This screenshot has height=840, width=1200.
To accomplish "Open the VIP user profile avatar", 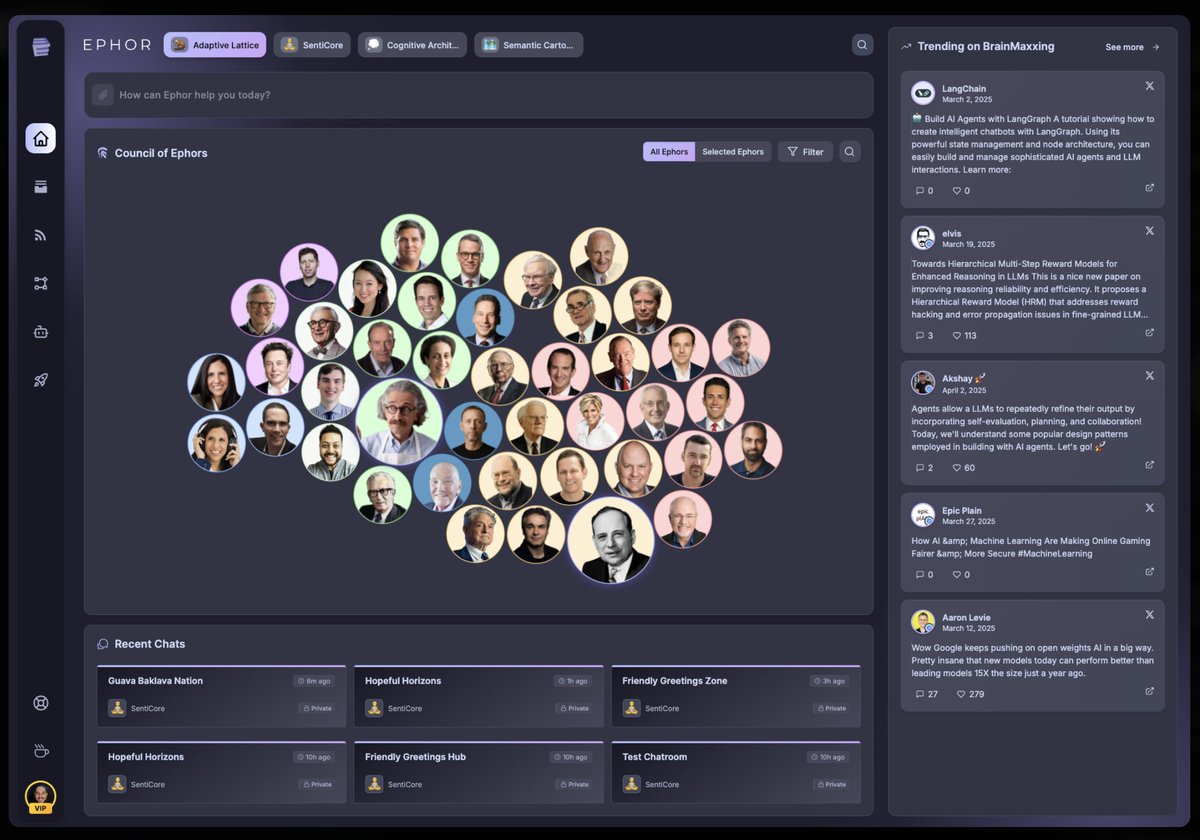I will [x=41, y=797].
